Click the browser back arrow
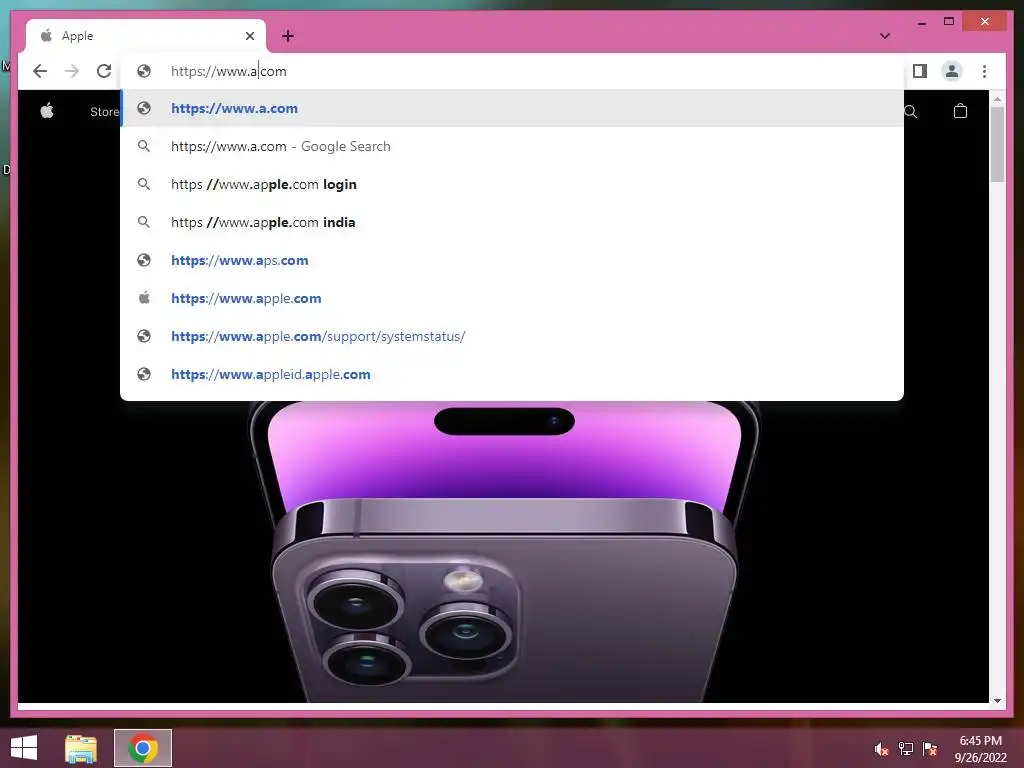The height and width of the screenshot is (768, 1024). coord(40,71)
